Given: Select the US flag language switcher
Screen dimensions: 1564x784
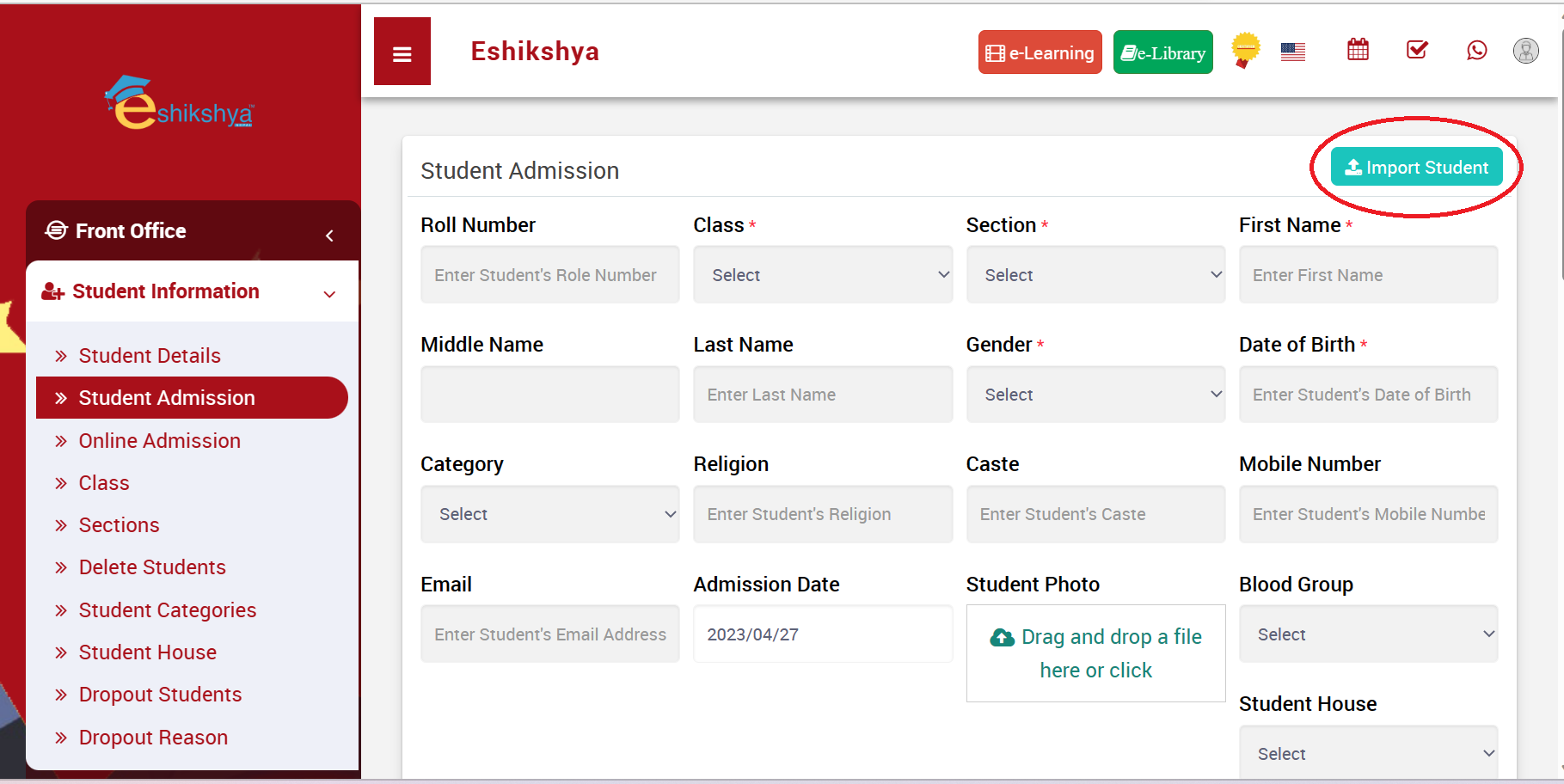Looking at the screenshot, I should coord(1292,51).
